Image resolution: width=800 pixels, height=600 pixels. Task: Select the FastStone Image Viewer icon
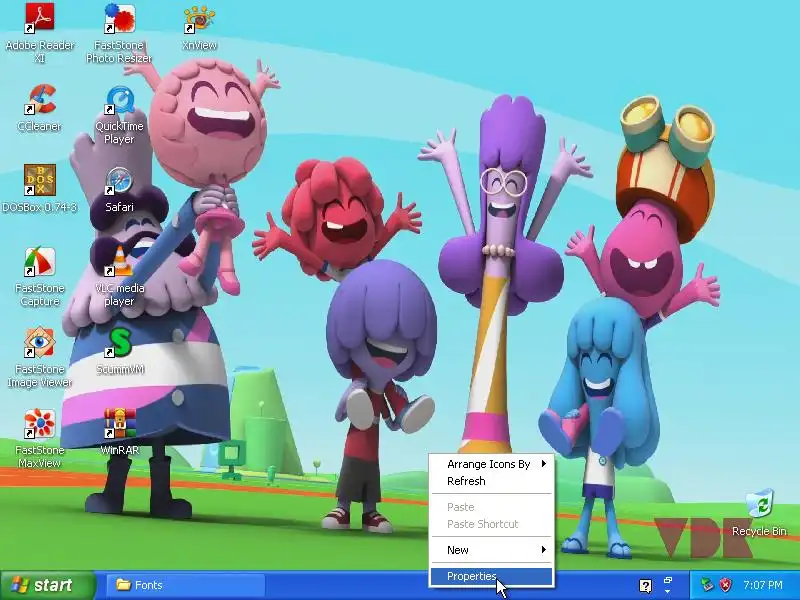tap(40, 342)
